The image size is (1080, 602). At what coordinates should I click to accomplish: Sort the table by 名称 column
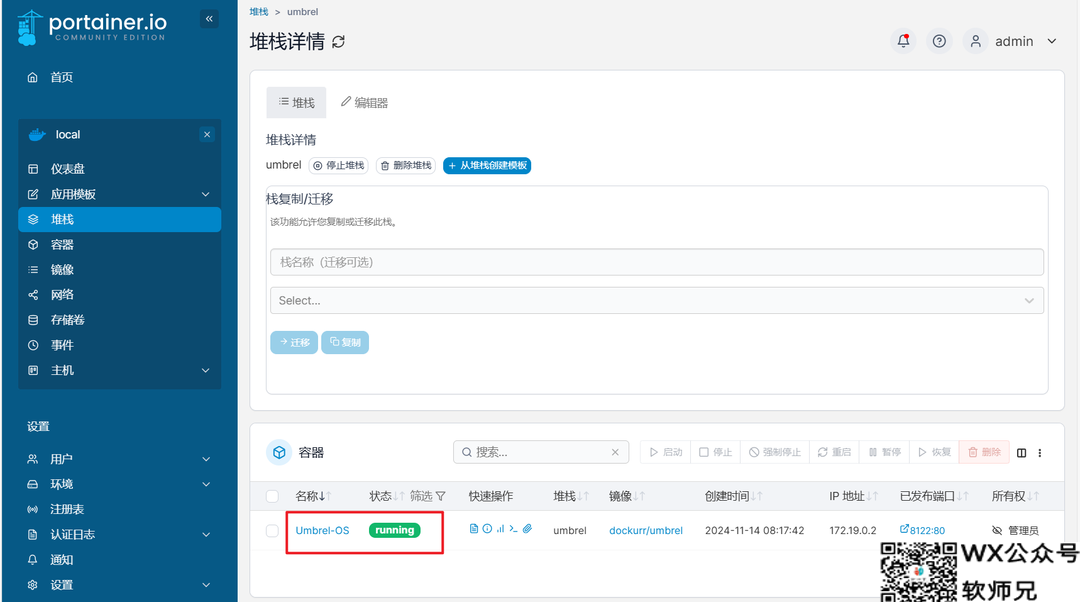pos(313,496)
